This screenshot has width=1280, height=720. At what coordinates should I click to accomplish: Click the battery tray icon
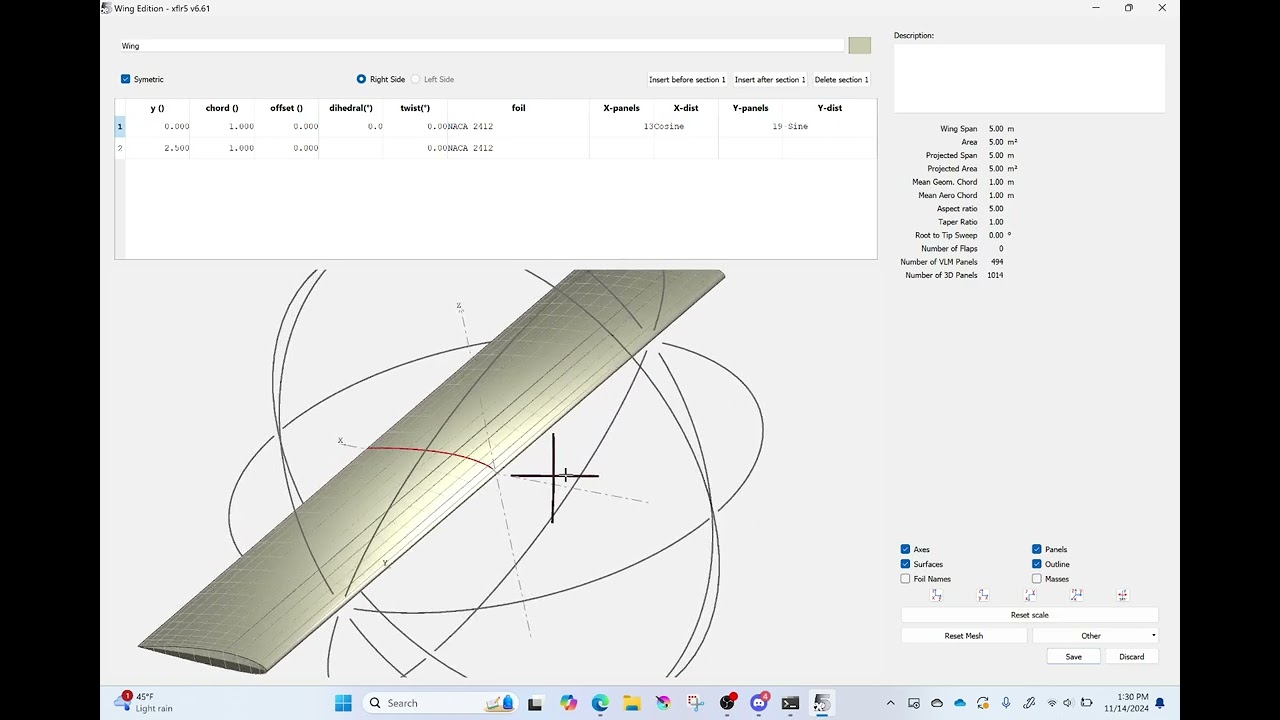(1087, 703)
